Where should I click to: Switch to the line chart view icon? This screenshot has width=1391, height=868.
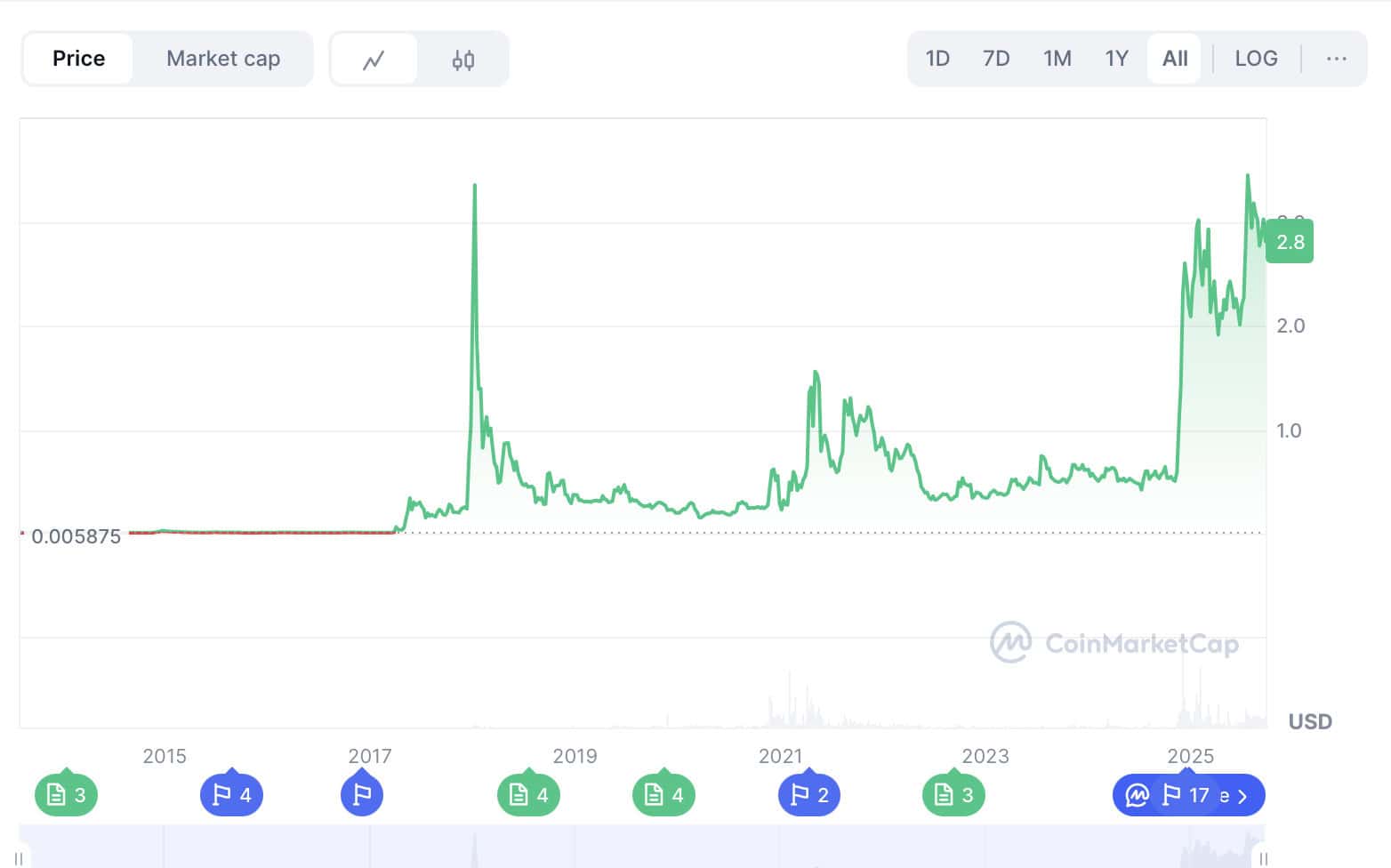(x=374, y=60)
